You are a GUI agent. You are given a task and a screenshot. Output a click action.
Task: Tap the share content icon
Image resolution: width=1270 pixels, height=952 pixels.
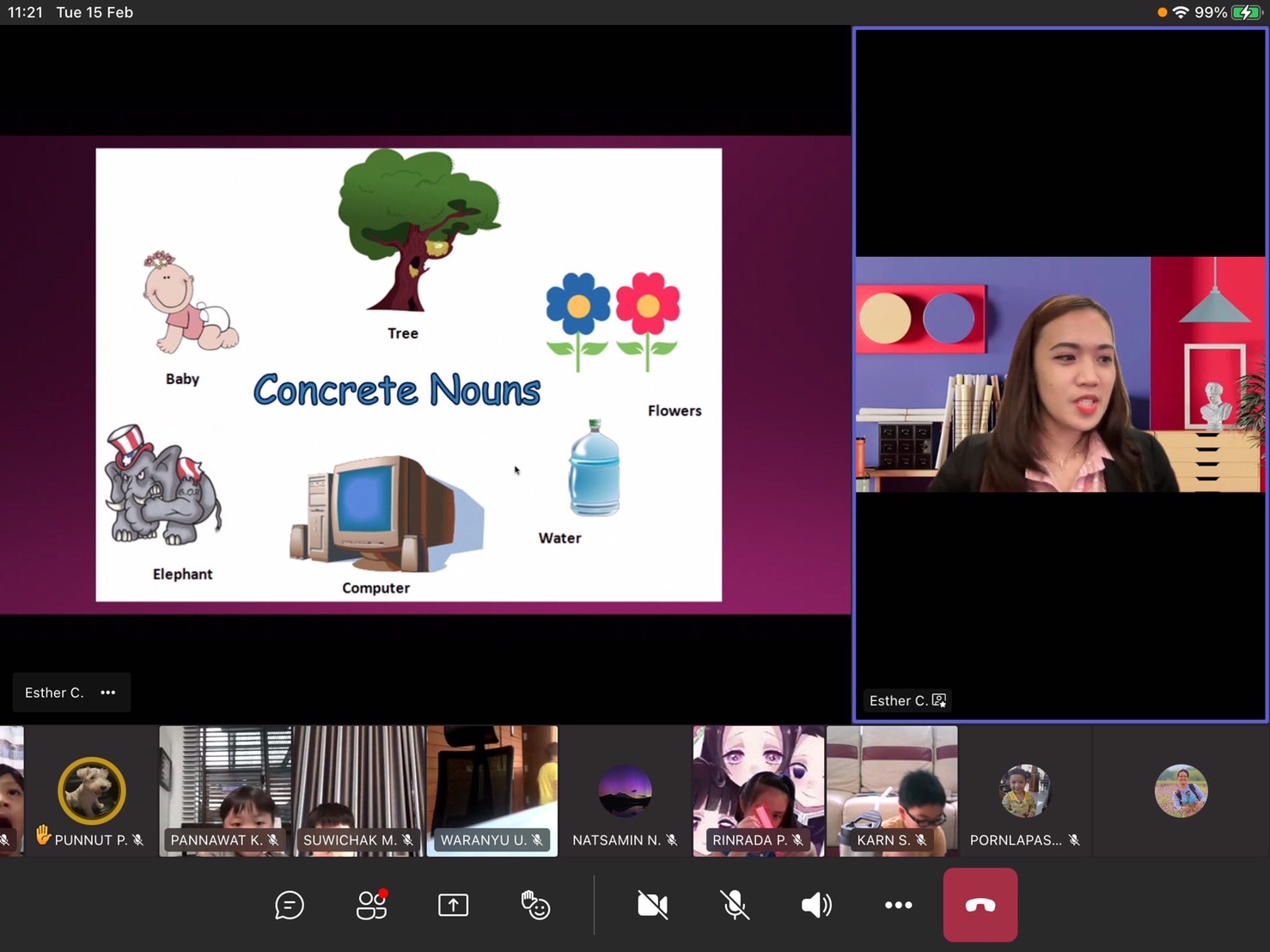[454, 905]
